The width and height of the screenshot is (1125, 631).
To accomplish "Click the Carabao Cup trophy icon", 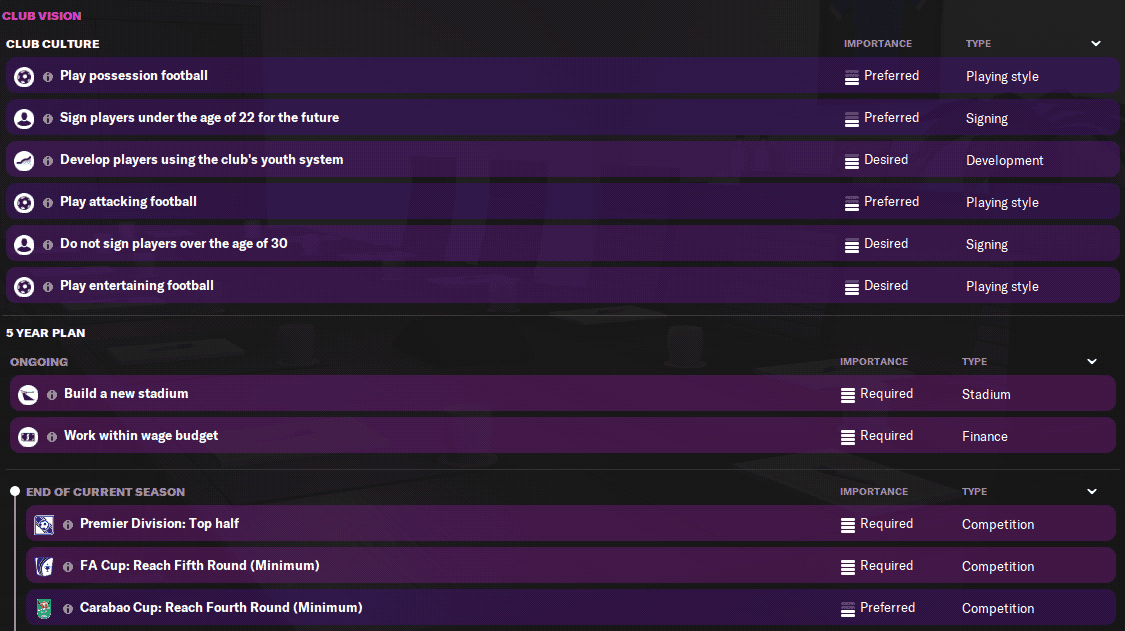I will point(44,609).
